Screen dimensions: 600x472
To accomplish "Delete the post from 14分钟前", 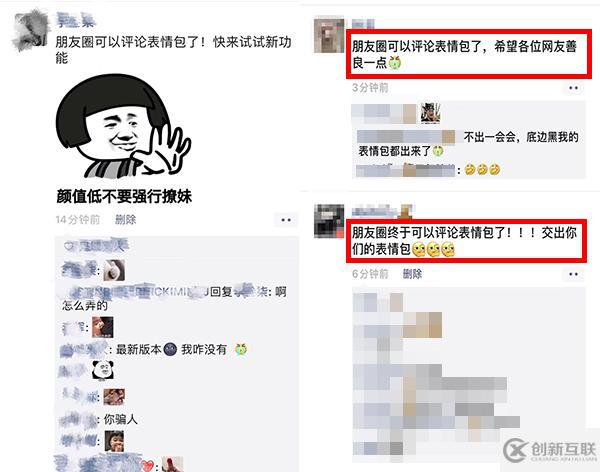I will 126,220.
